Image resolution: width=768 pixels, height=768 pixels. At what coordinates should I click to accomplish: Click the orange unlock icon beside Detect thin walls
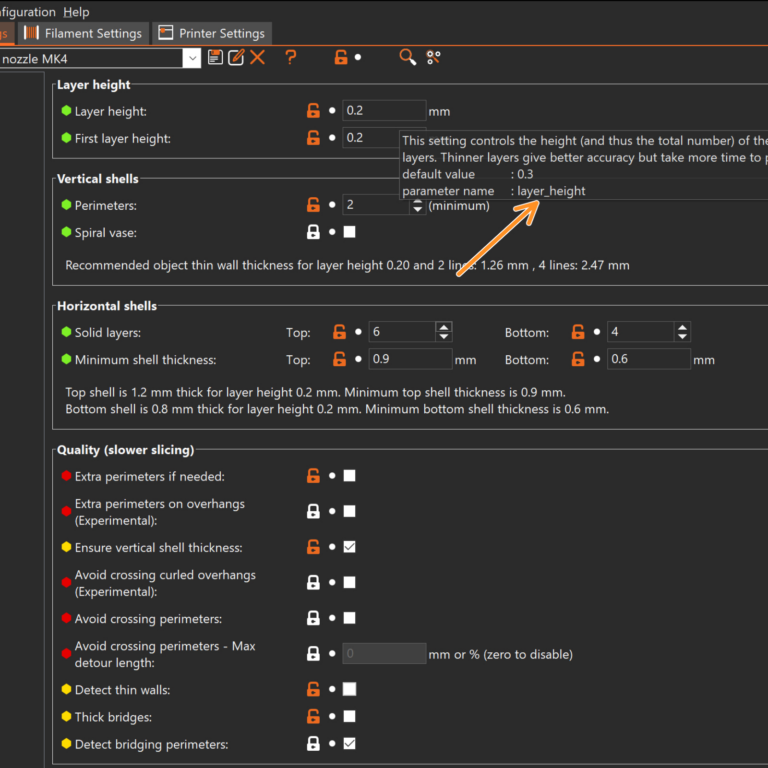tap(314, 689)
